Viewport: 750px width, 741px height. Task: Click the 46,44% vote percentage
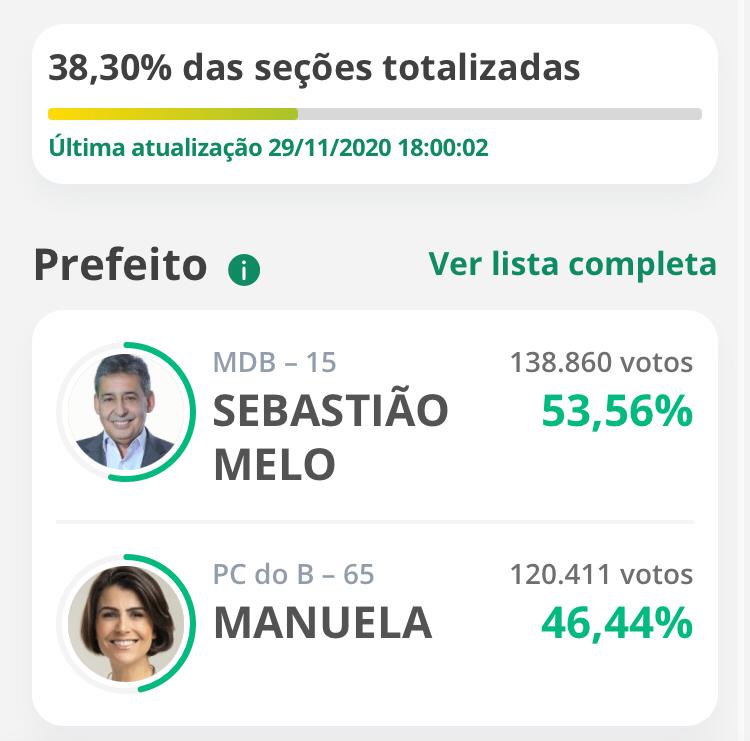[617, 623]
